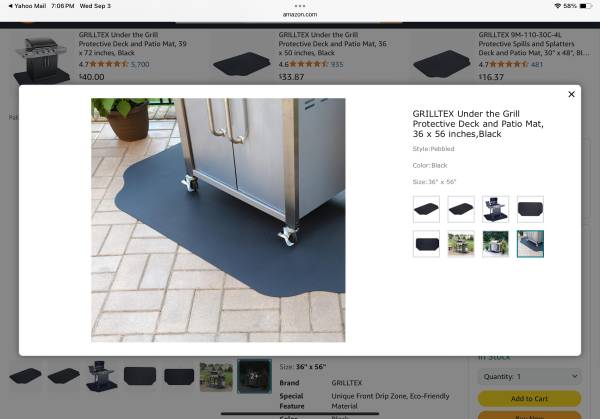This screenshot has height=419, width=600.
Task: View the backyard patio grill thumbnail in popup
Action: (461, 244)
